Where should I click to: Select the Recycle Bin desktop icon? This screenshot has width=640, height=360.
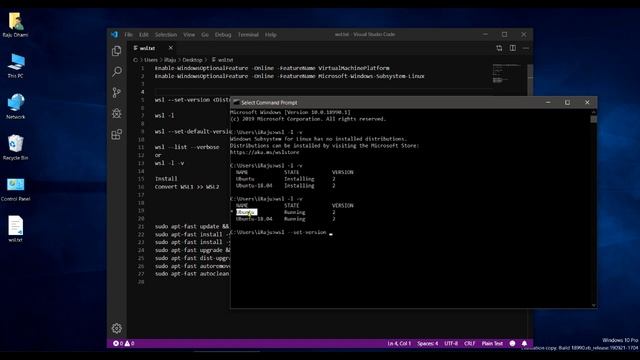point(16,148)
